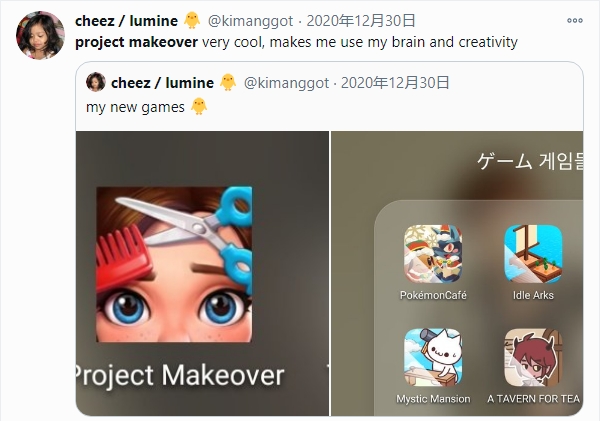This screenshot has width=600, height=421.
Task: Open the quoted tweet text 'my new games'
Action: [x=135, y=107]
